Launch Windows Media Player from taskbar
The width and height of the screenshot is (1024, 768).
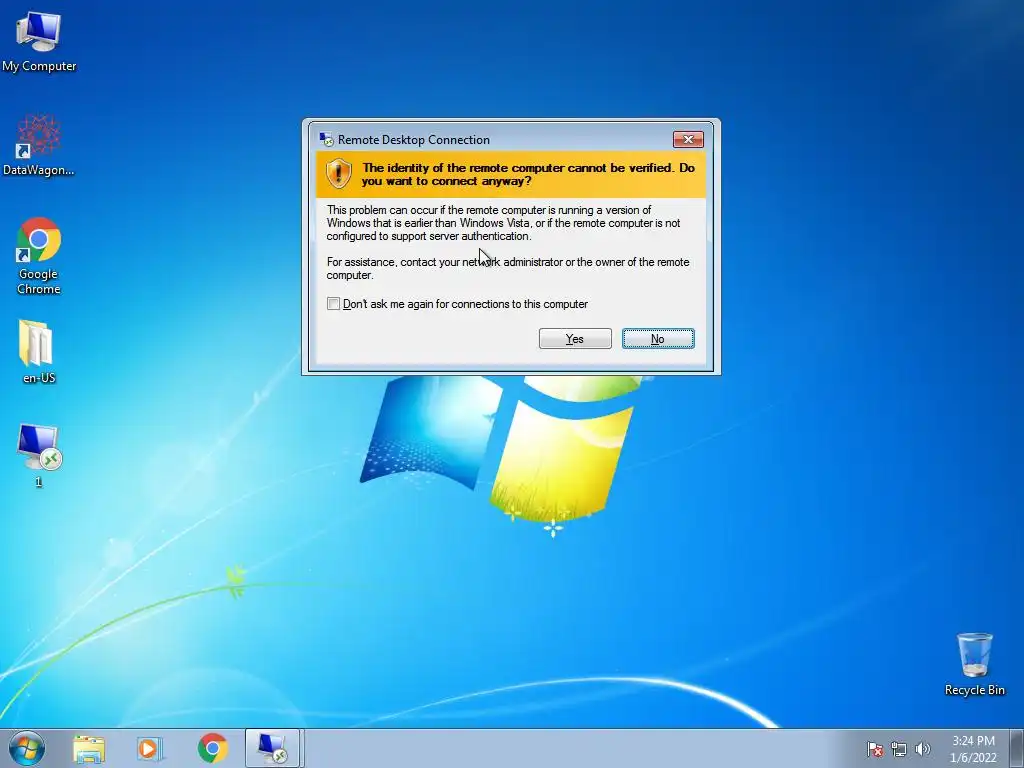150,749
